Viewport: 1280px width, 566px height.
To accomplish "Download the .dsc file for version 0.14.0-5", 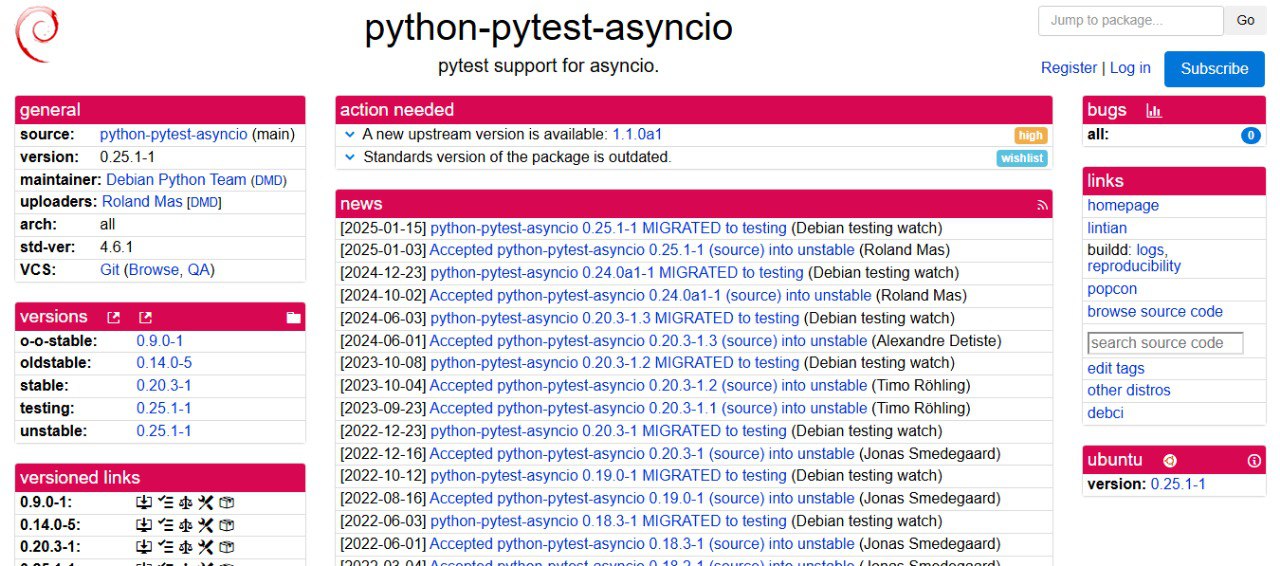I will pos(144,525).
